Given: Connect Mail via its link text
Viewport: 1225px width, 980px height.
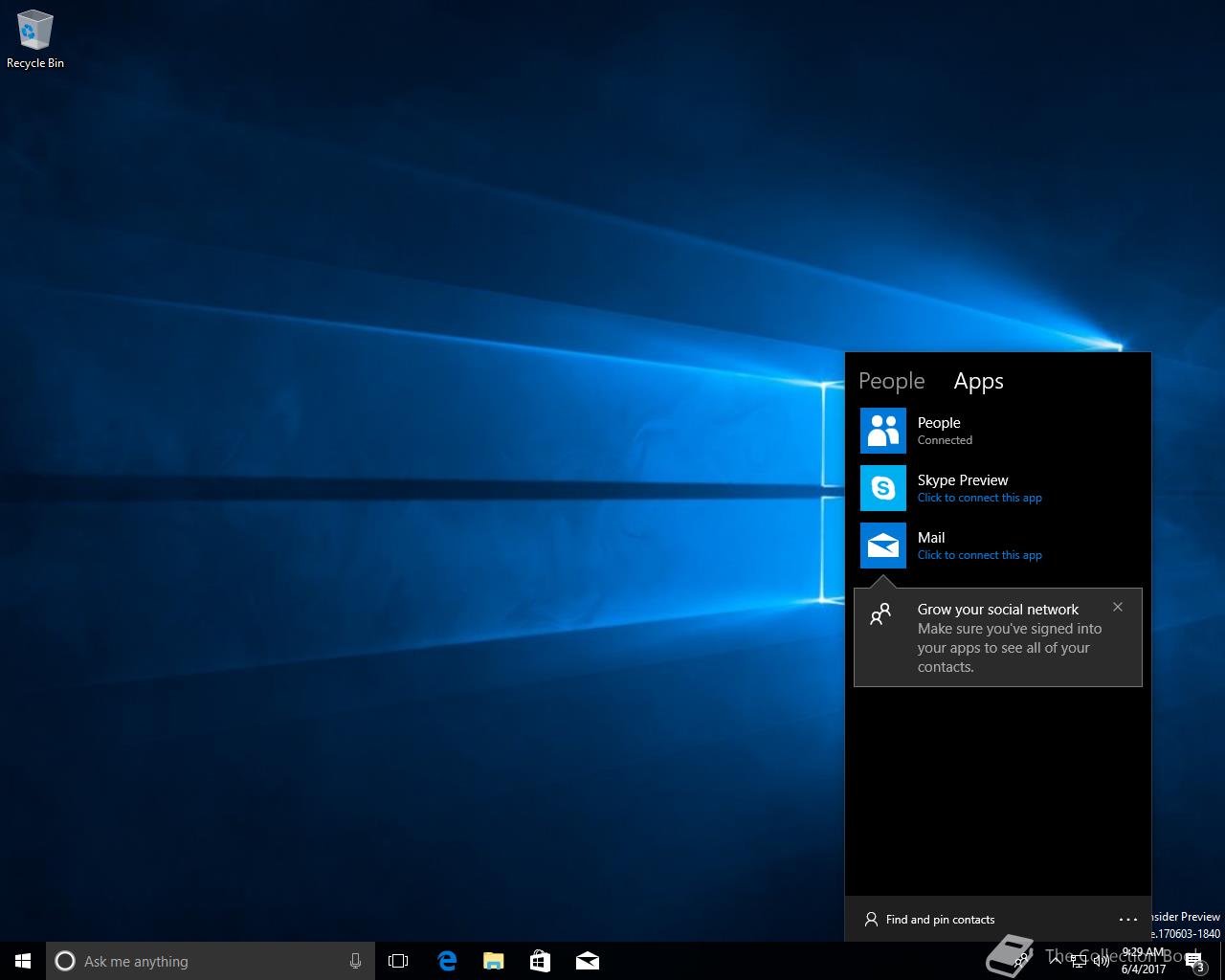Looking at the screenshot, I should [x=979, y=555].
